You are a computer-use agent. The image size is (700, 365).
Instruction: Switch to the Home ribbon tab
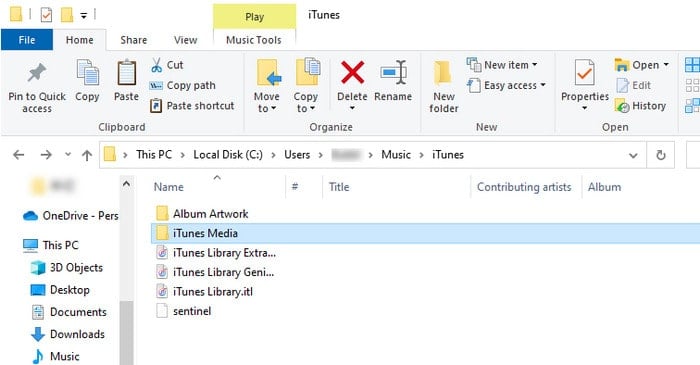click(79, 40)
